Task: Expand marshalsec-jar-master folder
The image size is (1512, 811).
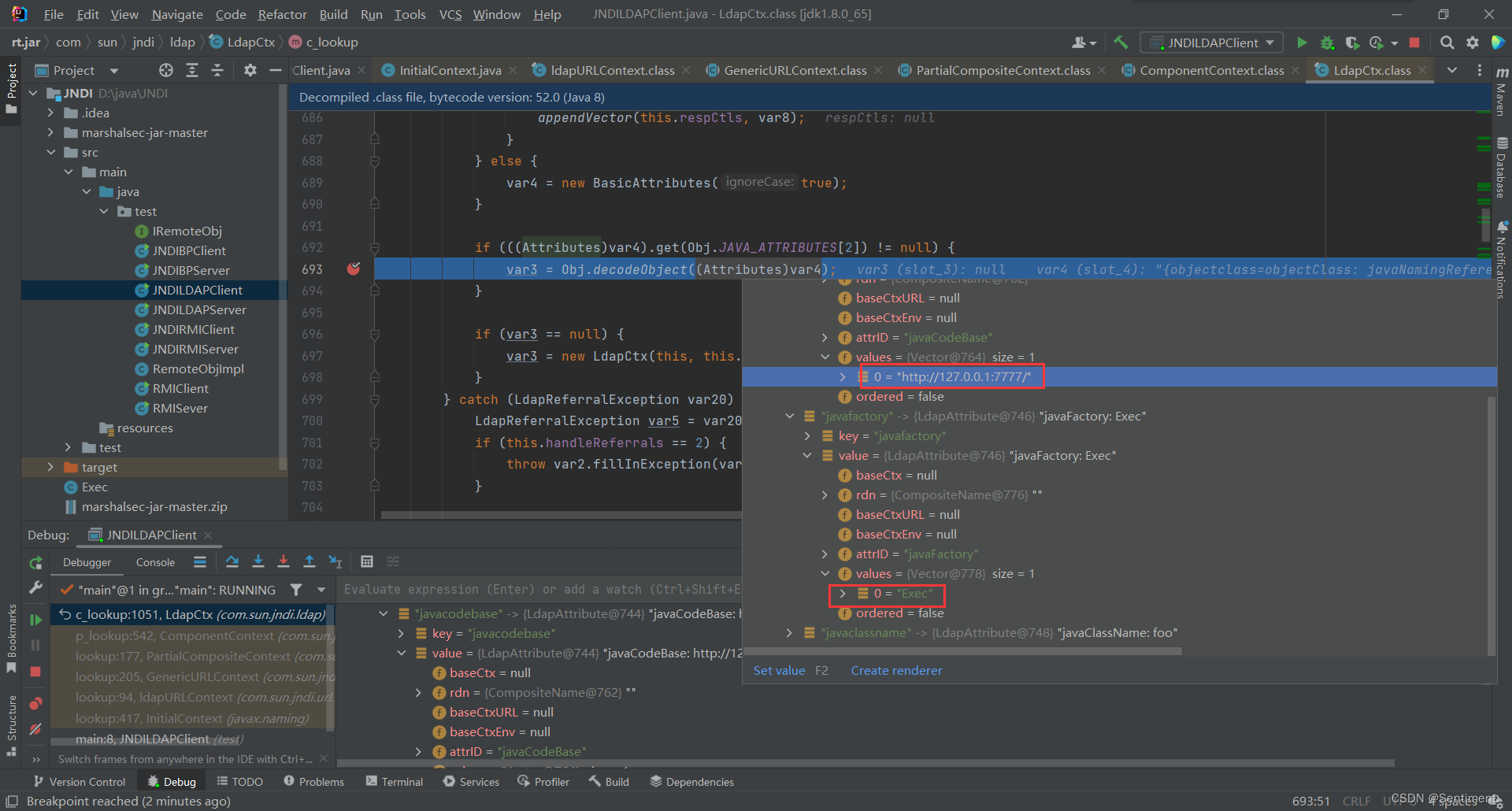Action: [x=51, y=132]
